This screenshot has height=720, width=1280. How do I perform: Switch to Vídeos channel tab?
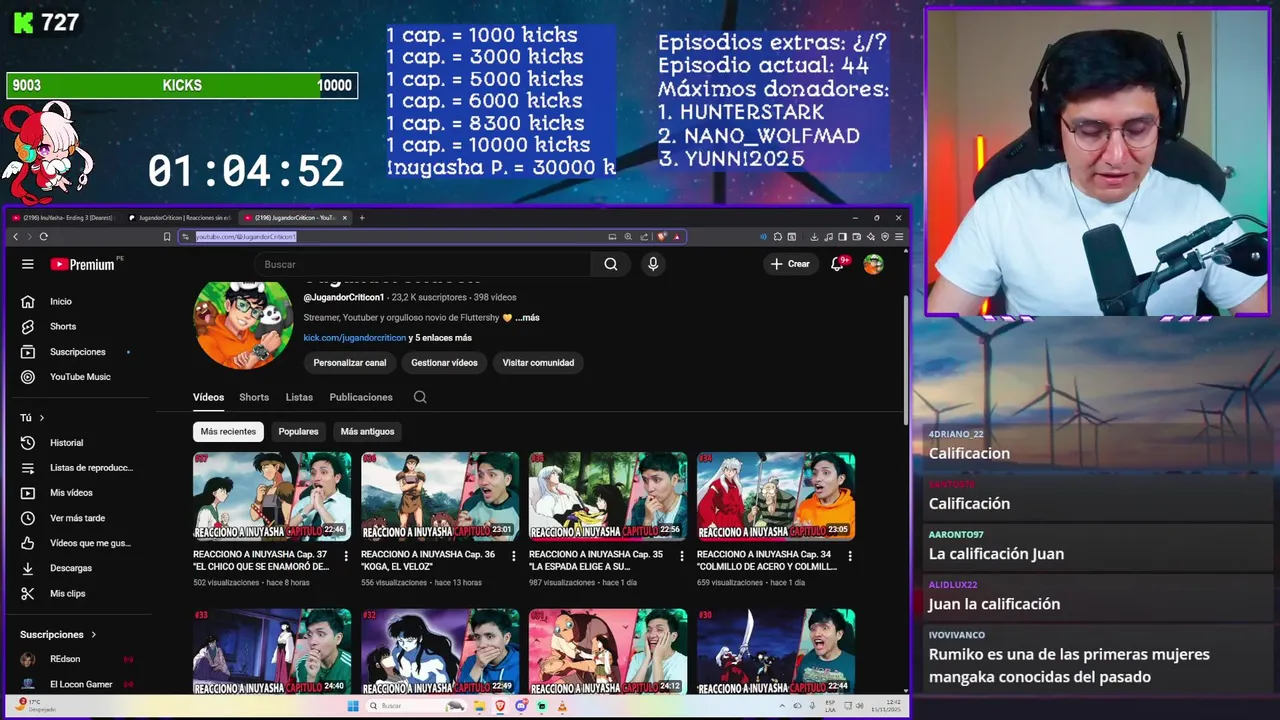click(208, 397)
